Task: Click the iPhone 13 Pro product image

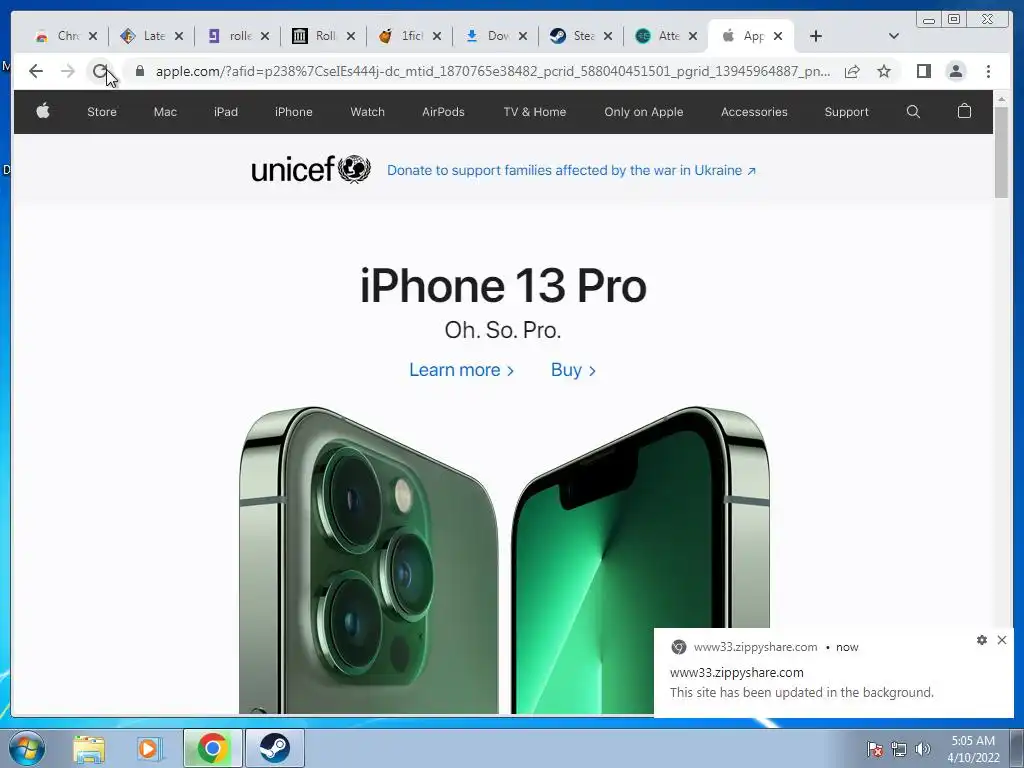Action: point(504,560)
